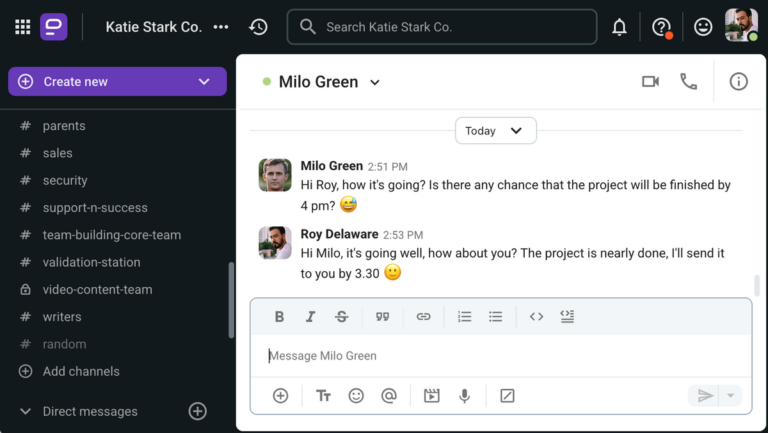Insert a mention with the @ icon
Screen dimensions: 768x433
point(389,396)
